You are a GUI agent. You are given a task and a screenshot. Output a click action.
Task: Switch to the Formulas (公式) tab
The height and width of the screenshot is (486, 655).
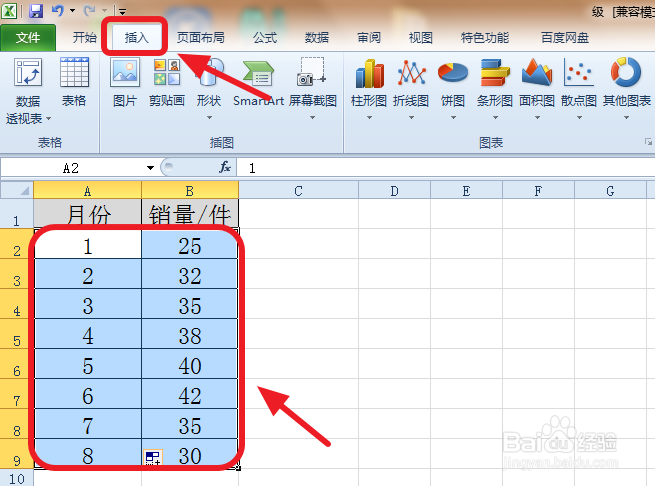(x=265, y=38)
